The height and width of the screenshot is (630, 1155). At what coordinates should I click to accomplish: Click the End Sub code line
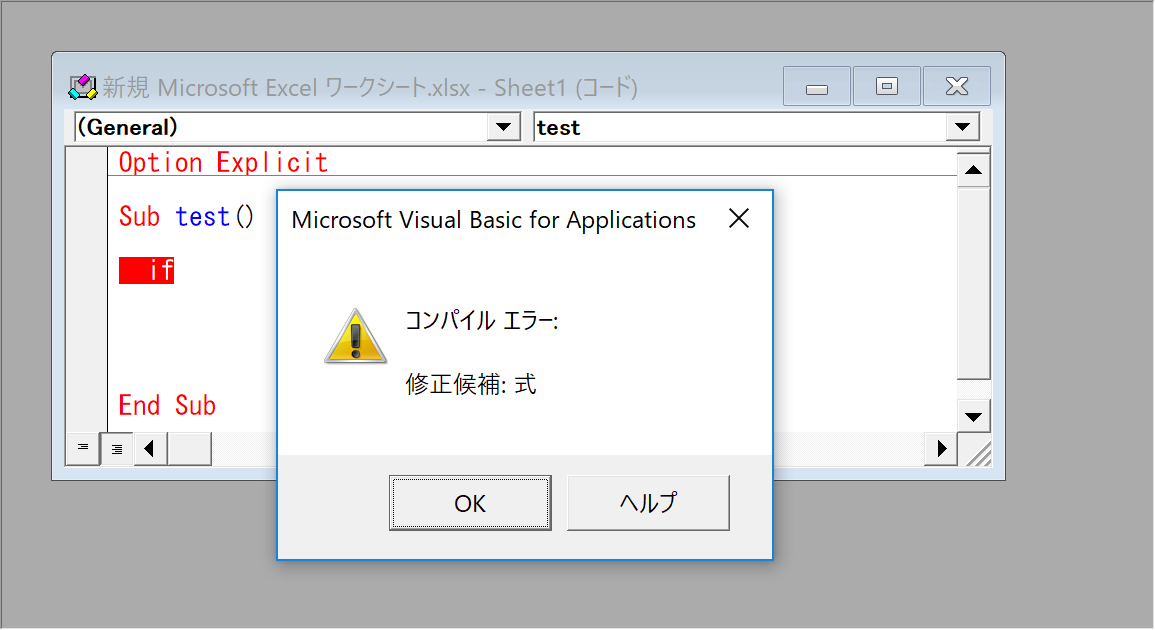[167, 405]
